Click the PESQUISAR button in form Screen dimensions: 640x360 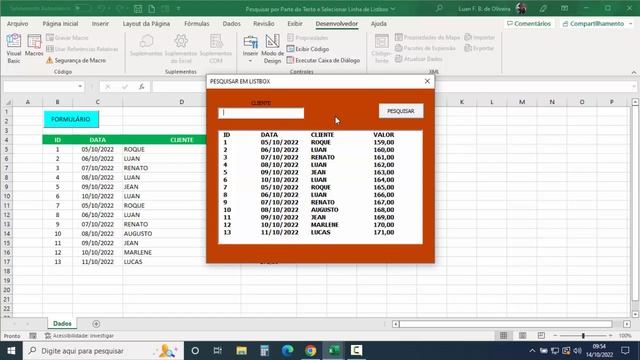(401, 111)
